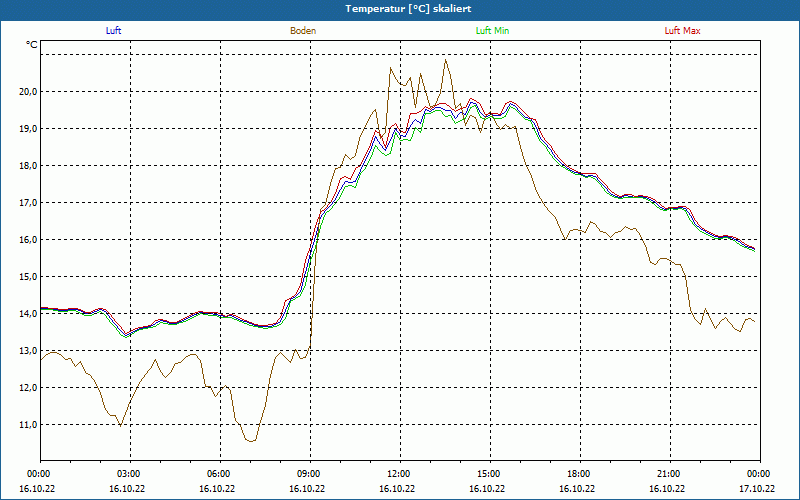Screen dimensions: 800x500
Task: Click the 06:00 time axis label
Action: pos(220,474)
